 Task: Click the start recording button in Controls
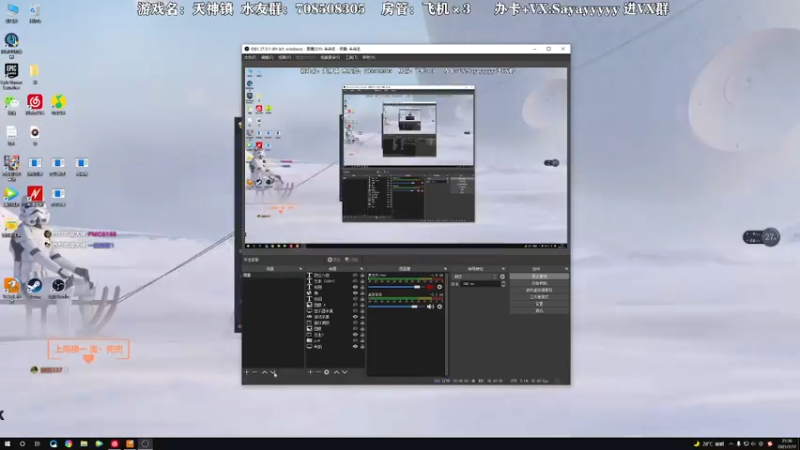click(539, 283)
